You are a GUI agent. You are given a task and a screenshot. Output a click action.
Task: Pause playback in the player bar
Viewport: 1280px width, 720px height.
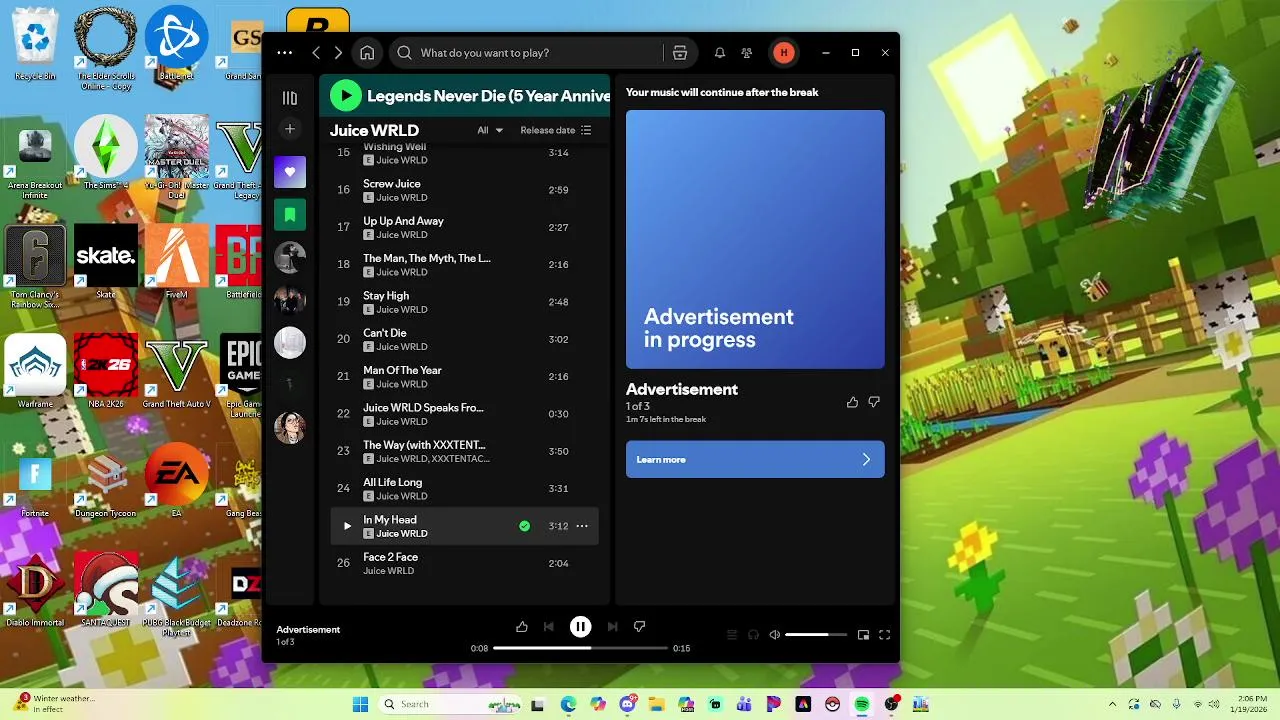580,627
